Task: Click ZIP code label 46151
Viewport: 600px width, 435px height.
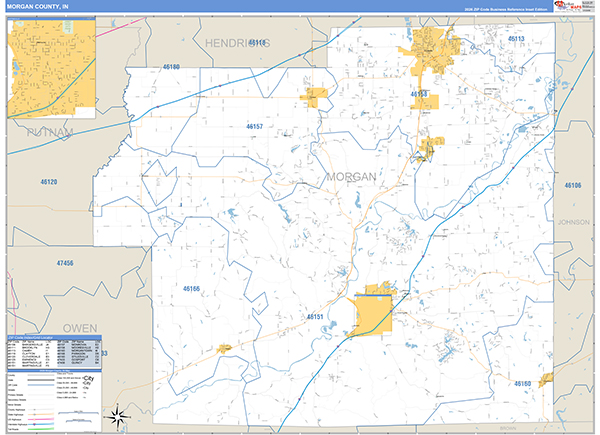Action: 315,317
